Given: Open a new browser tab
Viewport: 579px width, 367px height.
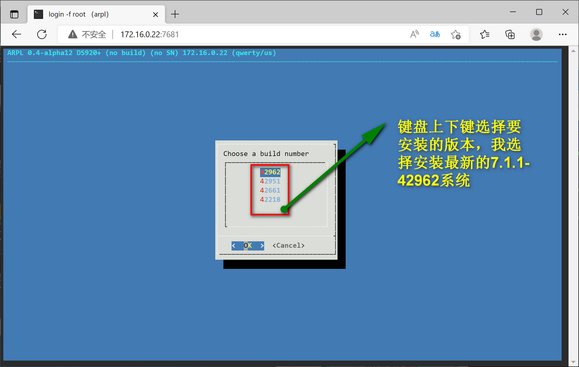Looking at the screenshot, I should point(175,14).
